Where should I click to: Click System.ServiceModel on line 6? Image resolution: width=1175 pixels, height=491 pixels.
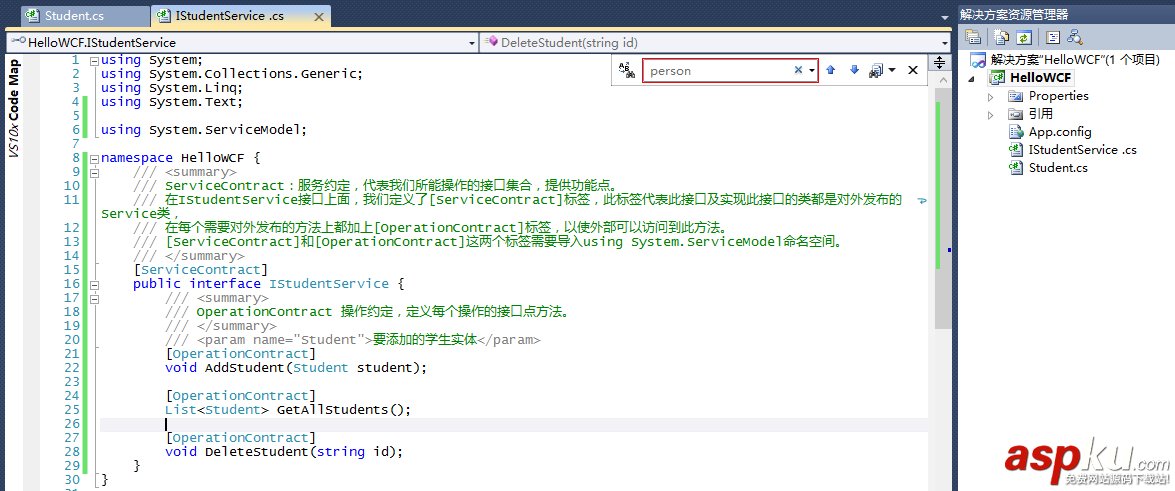pyautogui.click(x=226, y=130)
